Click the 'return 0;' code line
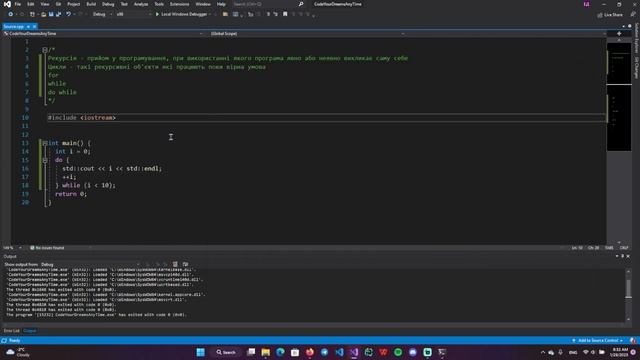 pos(71,194)
